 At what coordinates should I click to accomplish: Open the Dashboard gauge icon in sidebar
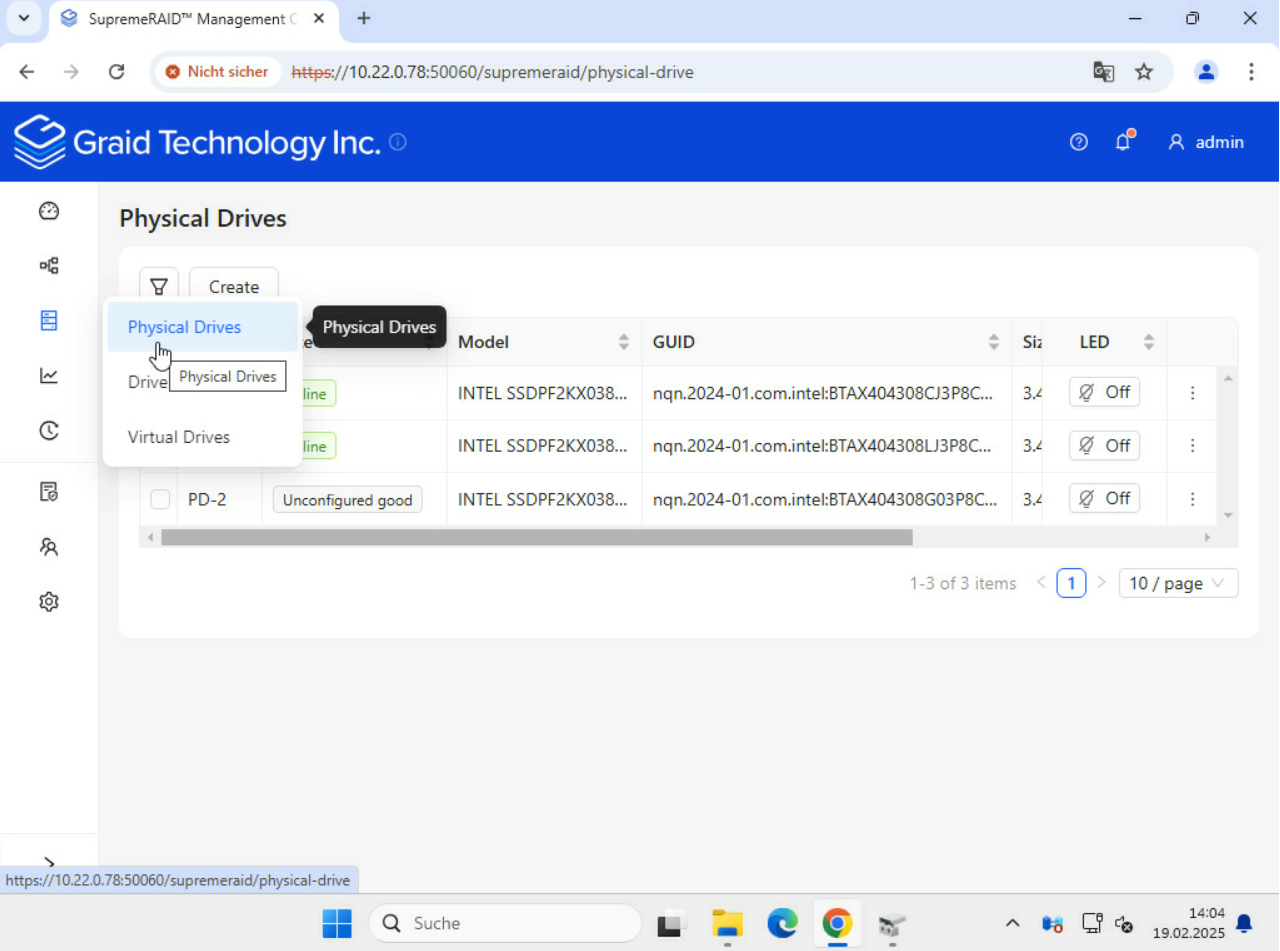point(49,211)
